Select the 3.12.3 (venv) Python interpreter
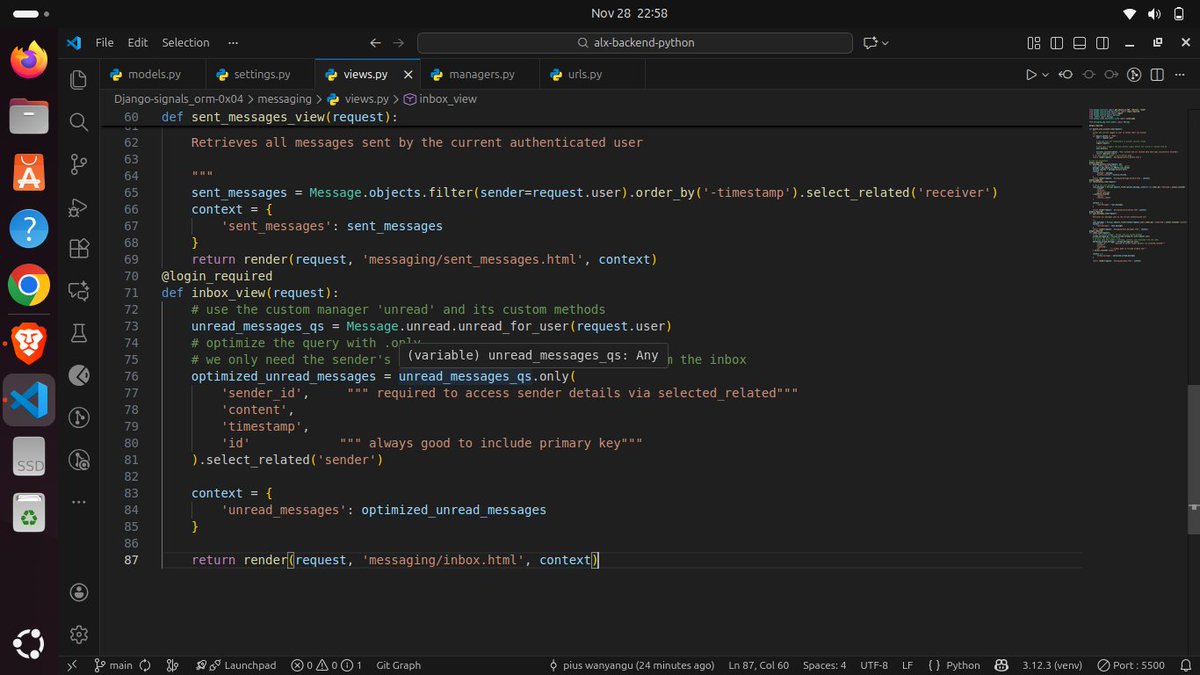Viewport: 1200px width, 675px height. coord(1052,665)
